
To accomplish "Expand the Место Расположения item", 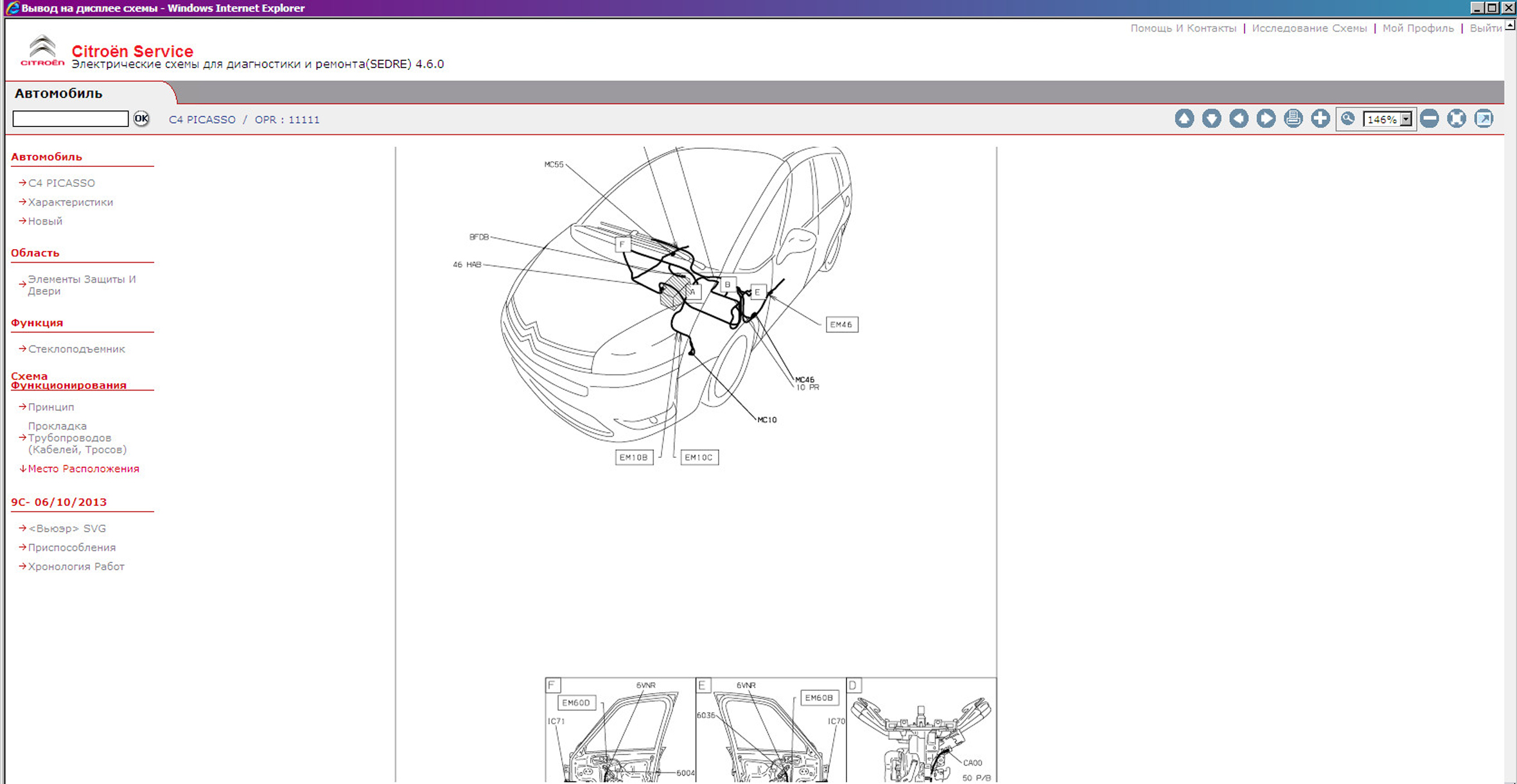I will pyautogui.click(x=83, y=469).
